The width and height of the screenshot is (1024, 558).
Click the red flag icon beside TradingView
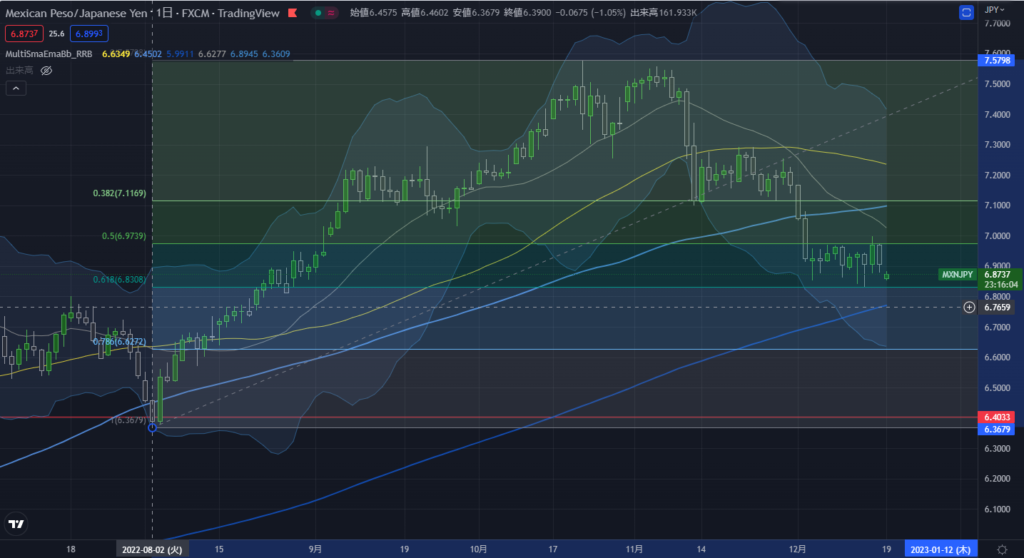click(292, 13)
